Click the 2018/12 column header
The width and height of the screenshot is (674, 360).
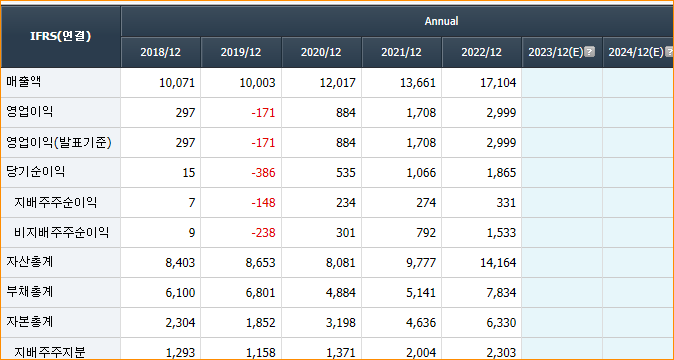tap(160, 52)
